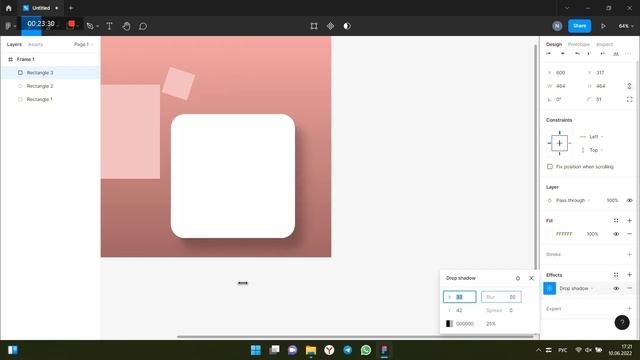Click the Share button
This screenshot has height=360, width=640.
tap(580, 26)
